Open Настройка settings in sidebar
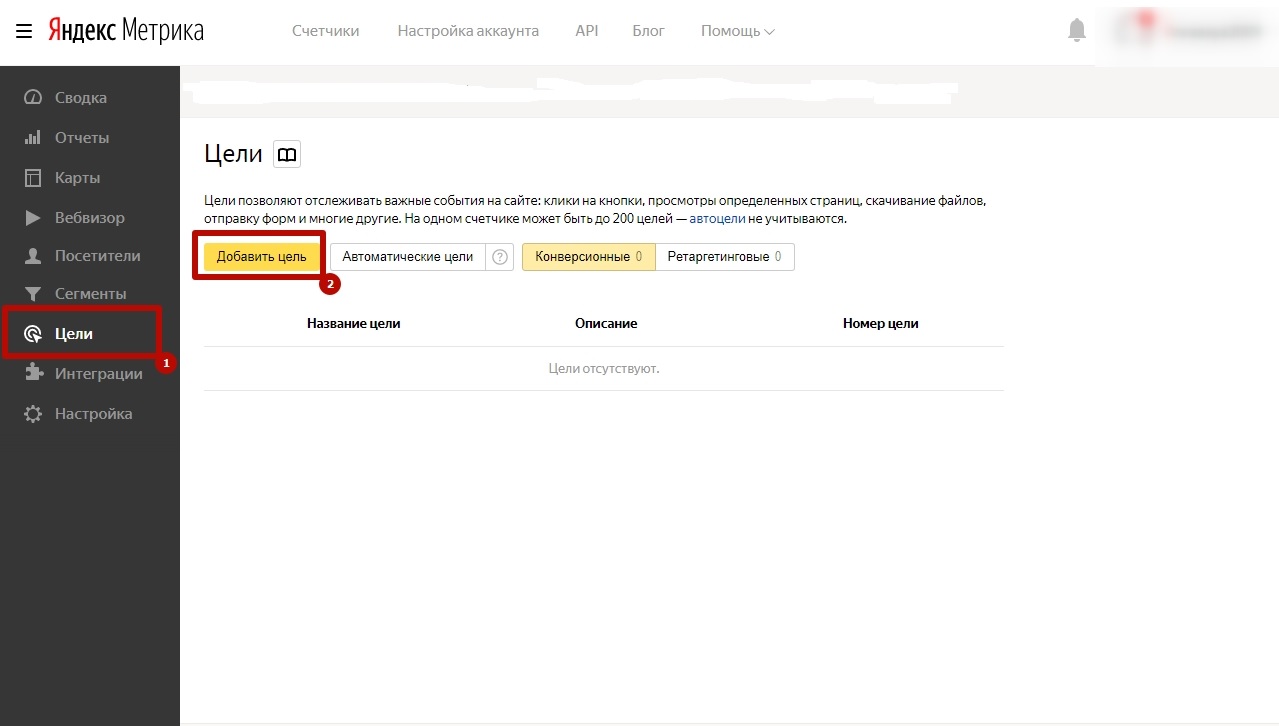The height and width of the screenshot is (726, 1279). pos(93,414)
